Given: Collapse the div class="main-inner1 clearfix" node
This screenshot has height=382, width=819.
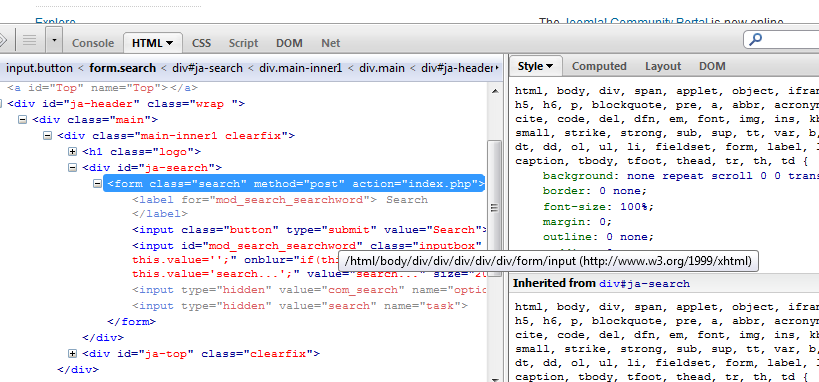Looking at the screenshot, I should pyautogui.click(x=48, y=136).
